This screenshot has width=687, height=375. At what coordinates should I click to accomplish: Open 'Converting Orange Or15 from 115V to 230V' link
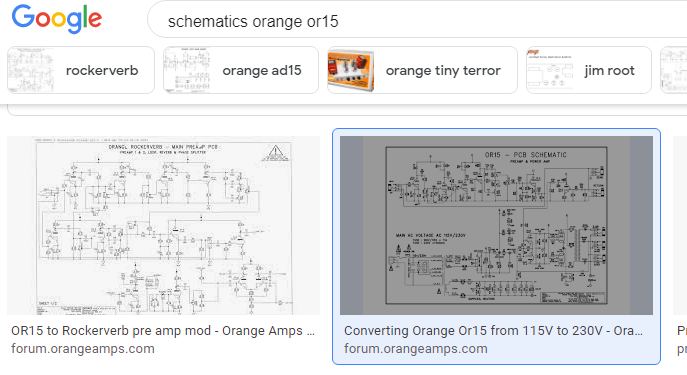tap(493, 331)
